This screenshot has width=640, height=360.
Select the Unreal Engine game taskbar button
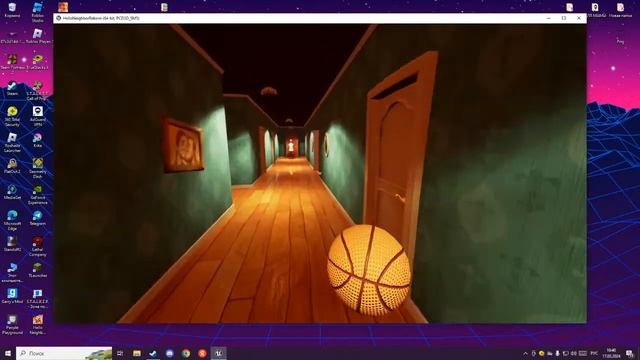coord(218,353)
